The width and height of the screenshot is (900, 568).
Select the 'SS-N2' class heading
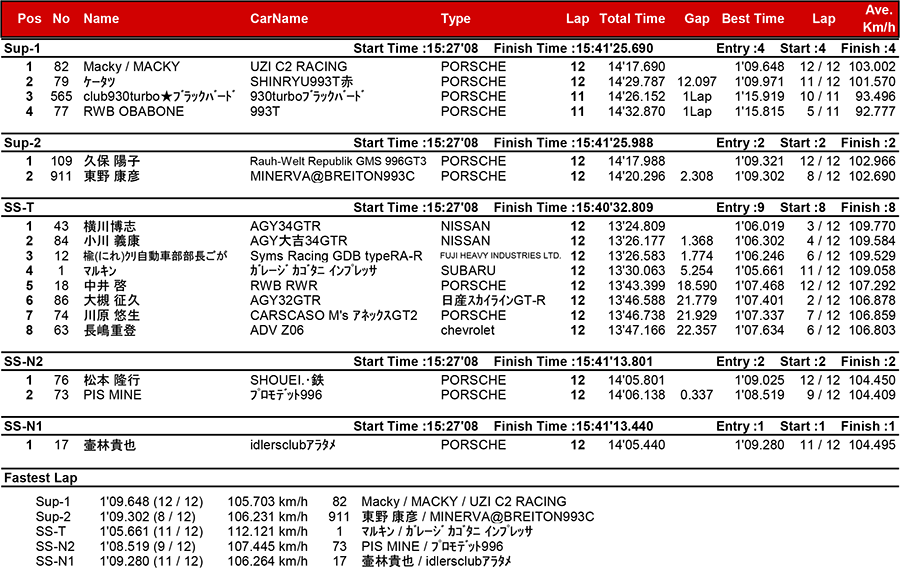tap(24, 361)
